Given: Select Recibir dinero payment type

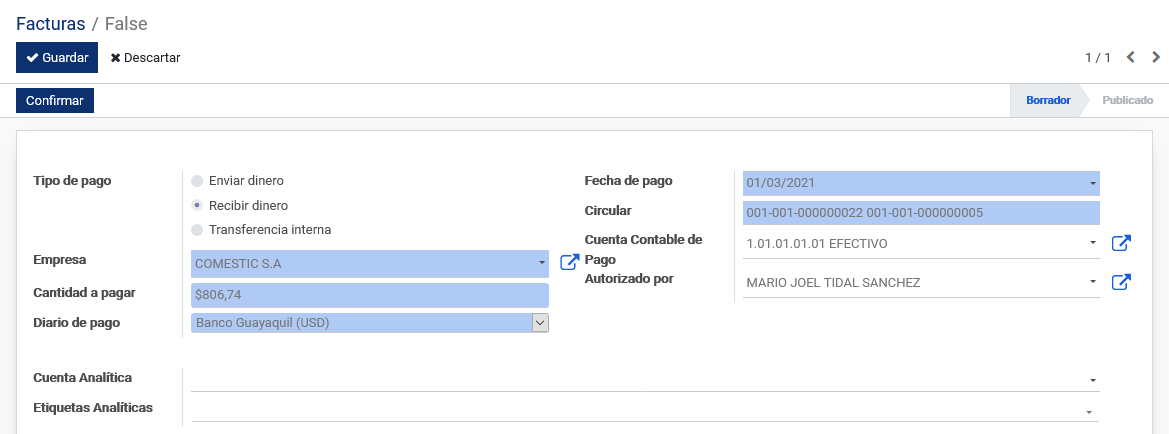Looking at the screenshot, I should [x=197, y=205].
